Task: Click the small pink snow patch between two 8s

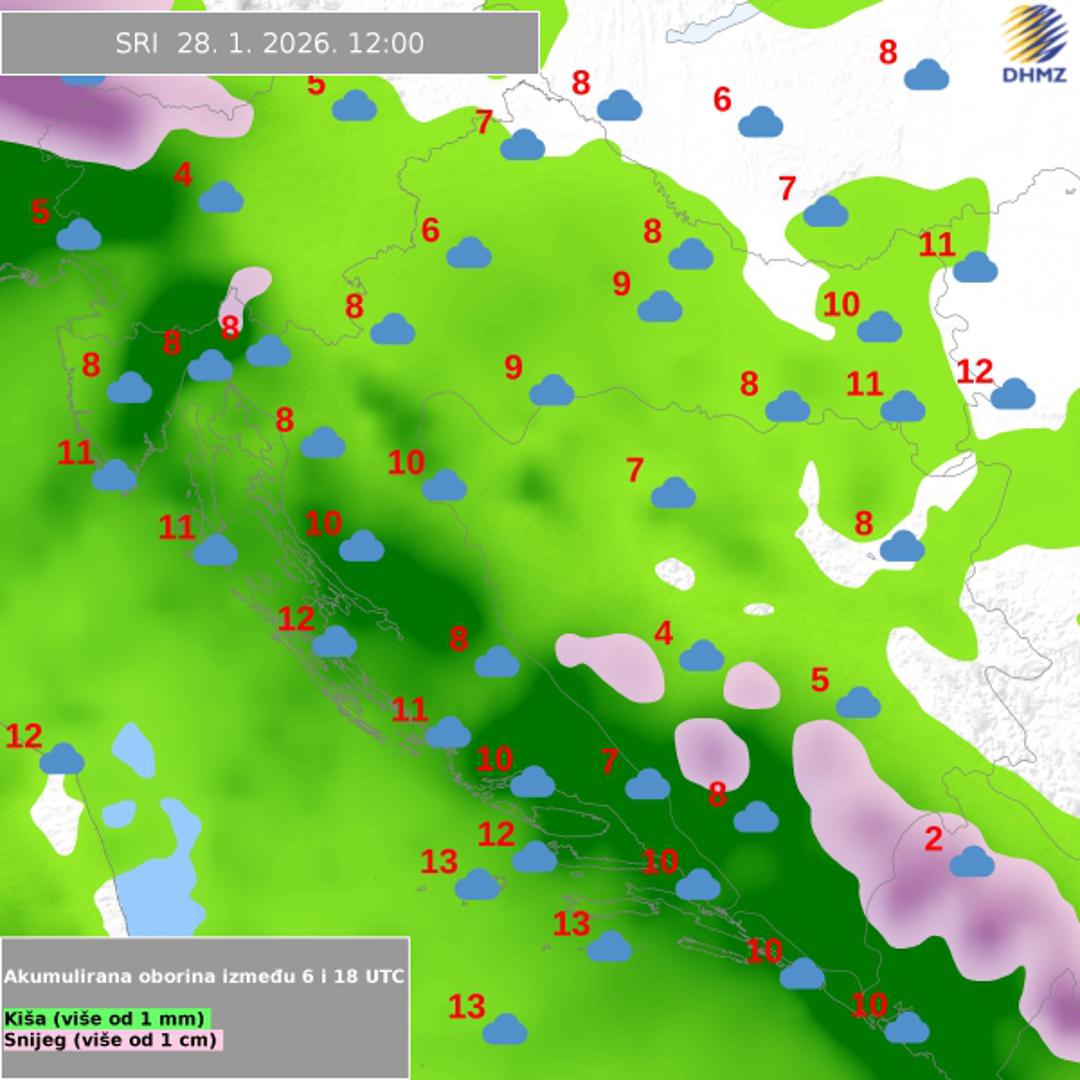Action: coord(246,293)
